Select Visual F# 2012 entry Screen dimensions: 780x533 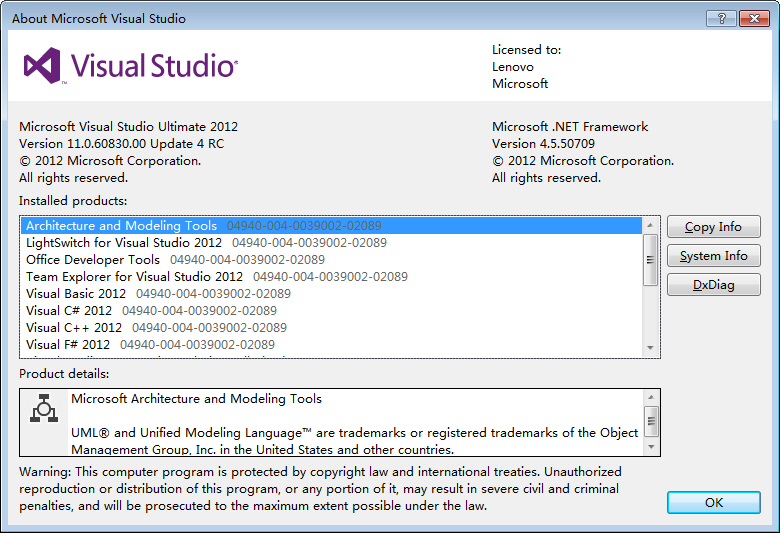click(68, 345)
